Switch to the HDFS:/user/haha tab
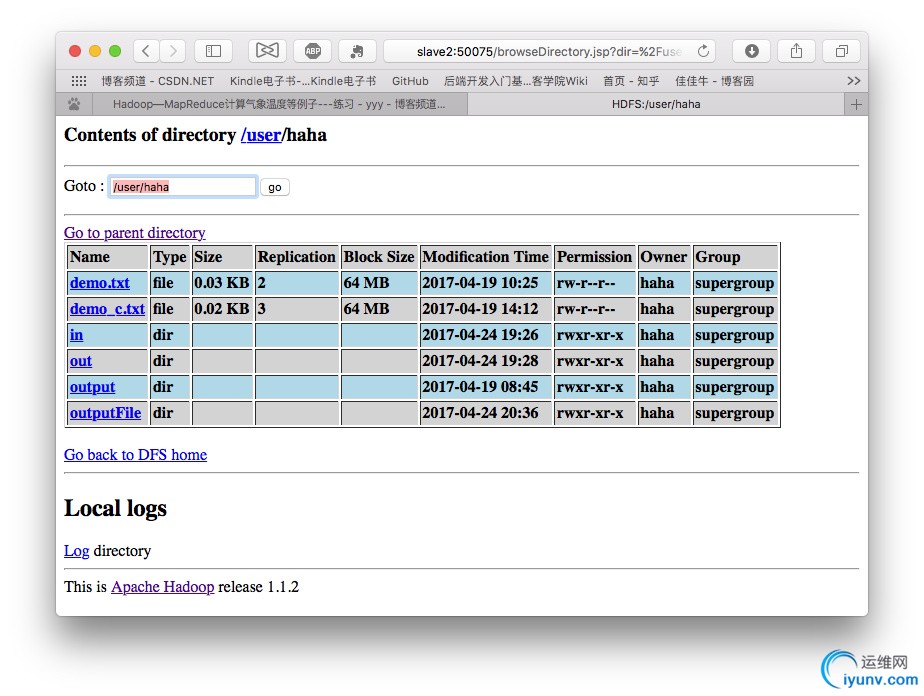Screen dimensions: 924x696 (x=656, y=104)
